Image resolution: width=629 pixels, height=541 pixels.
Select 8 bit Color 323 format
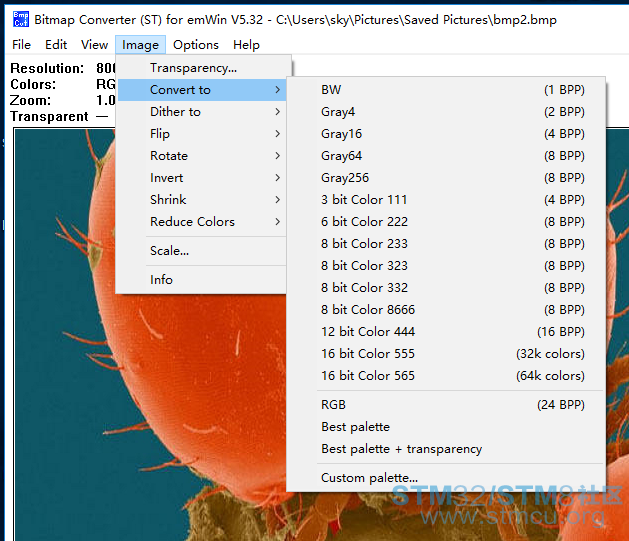tap(446, 266)
